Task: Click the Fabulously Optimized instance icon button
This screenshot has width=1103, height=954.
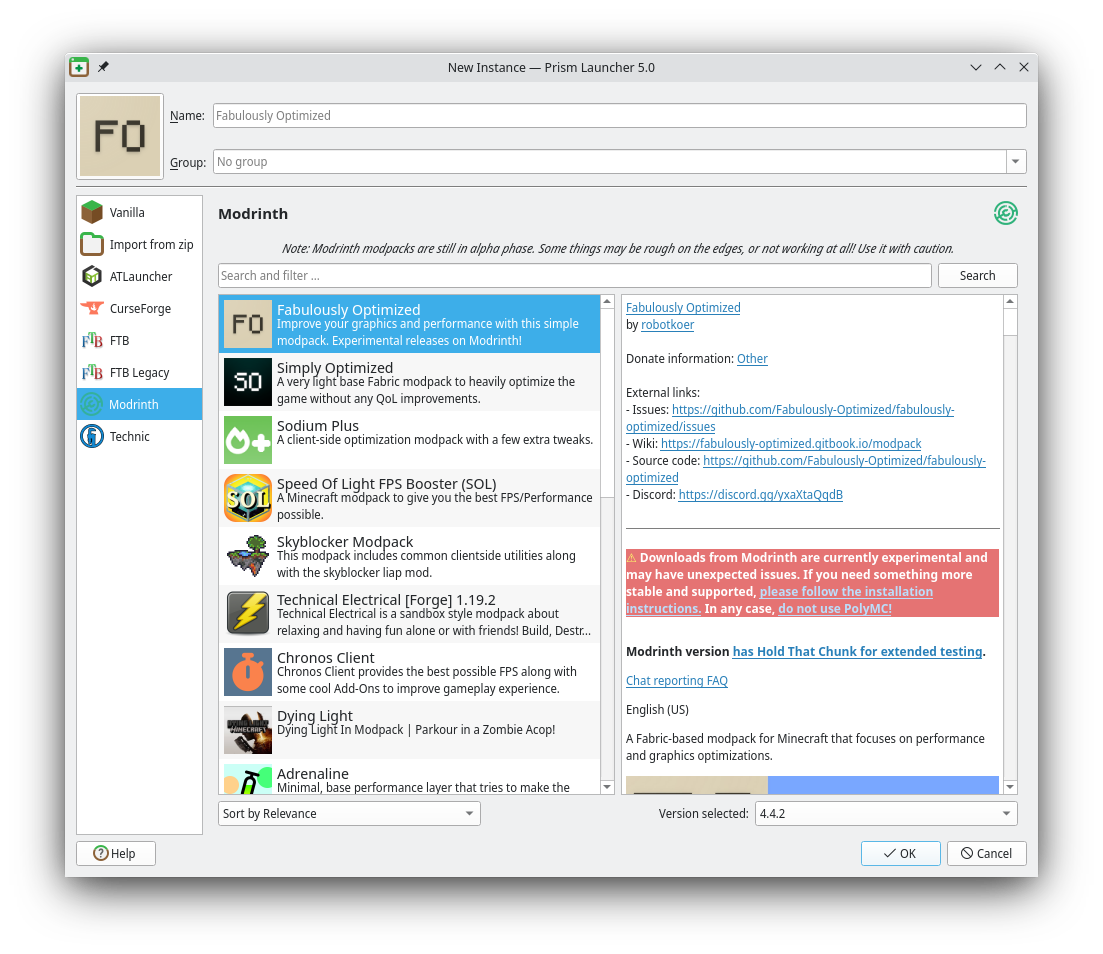Action: [120, 136]
